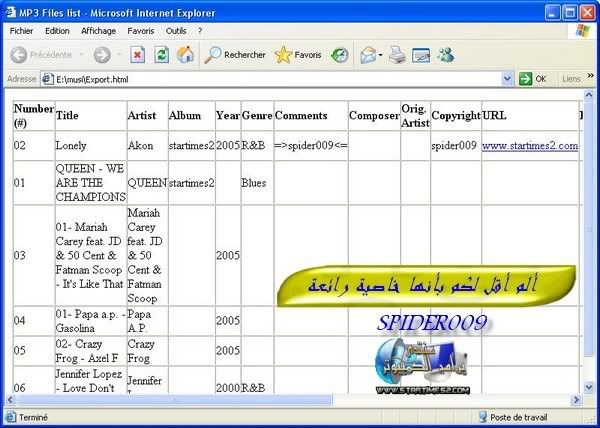The height and width of the screenshot is (428, 600).
Task: Open Favoris star toolbar button
Action: click(298, 55)
